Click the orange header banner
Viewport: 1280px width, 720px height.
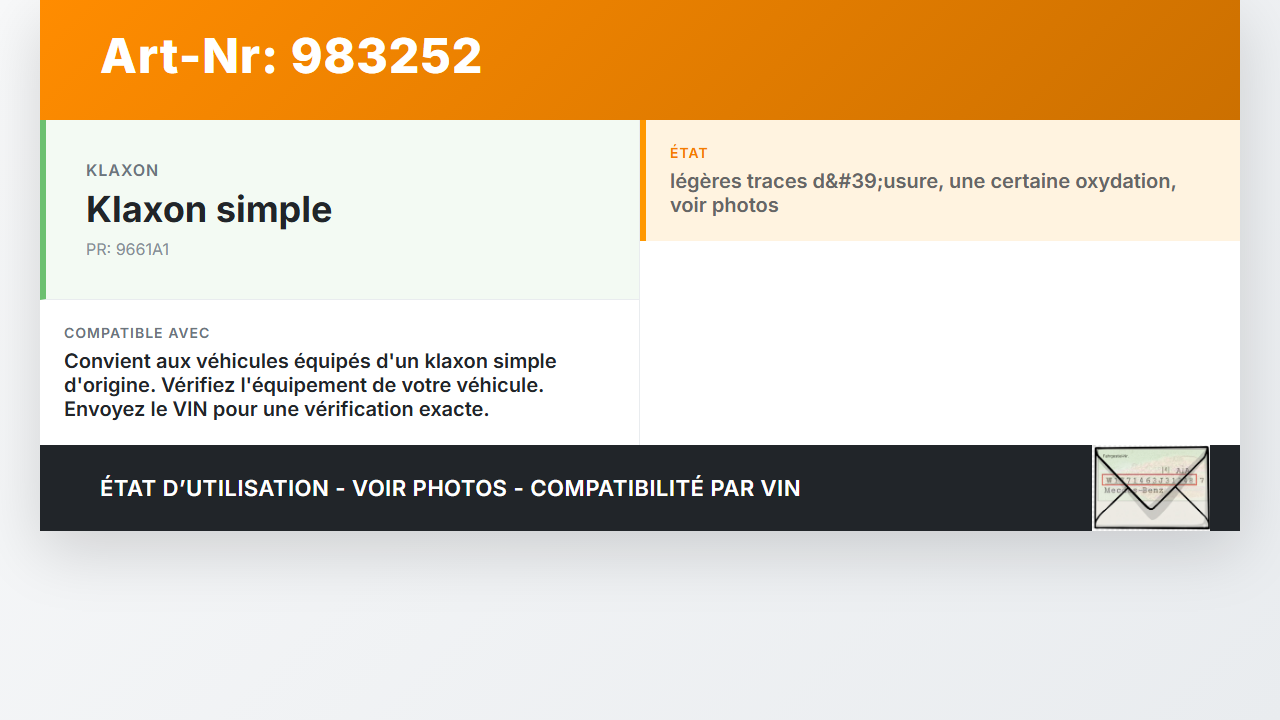640,60
